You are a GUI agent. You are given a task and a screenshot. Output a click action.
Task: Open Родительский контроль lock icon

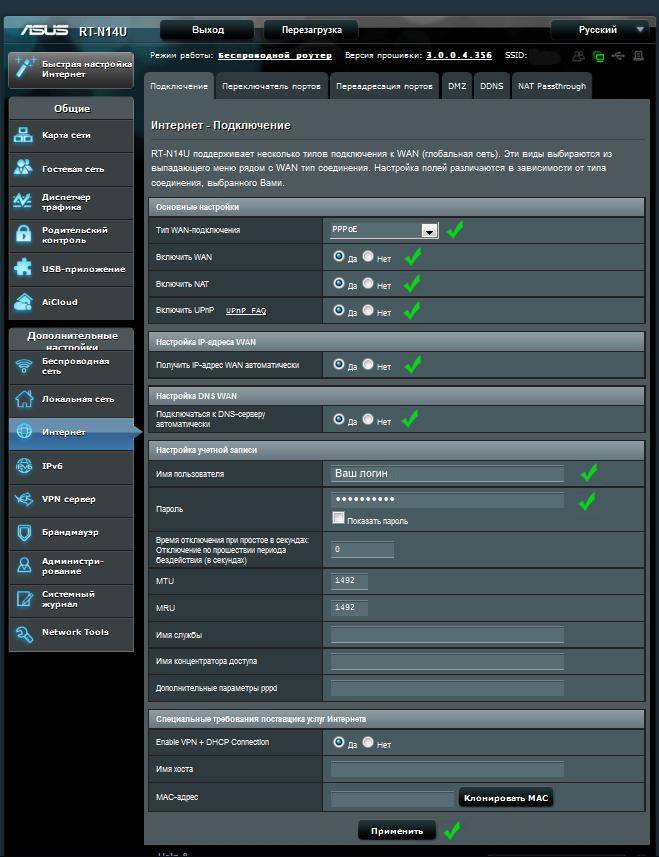pos(23,235)
